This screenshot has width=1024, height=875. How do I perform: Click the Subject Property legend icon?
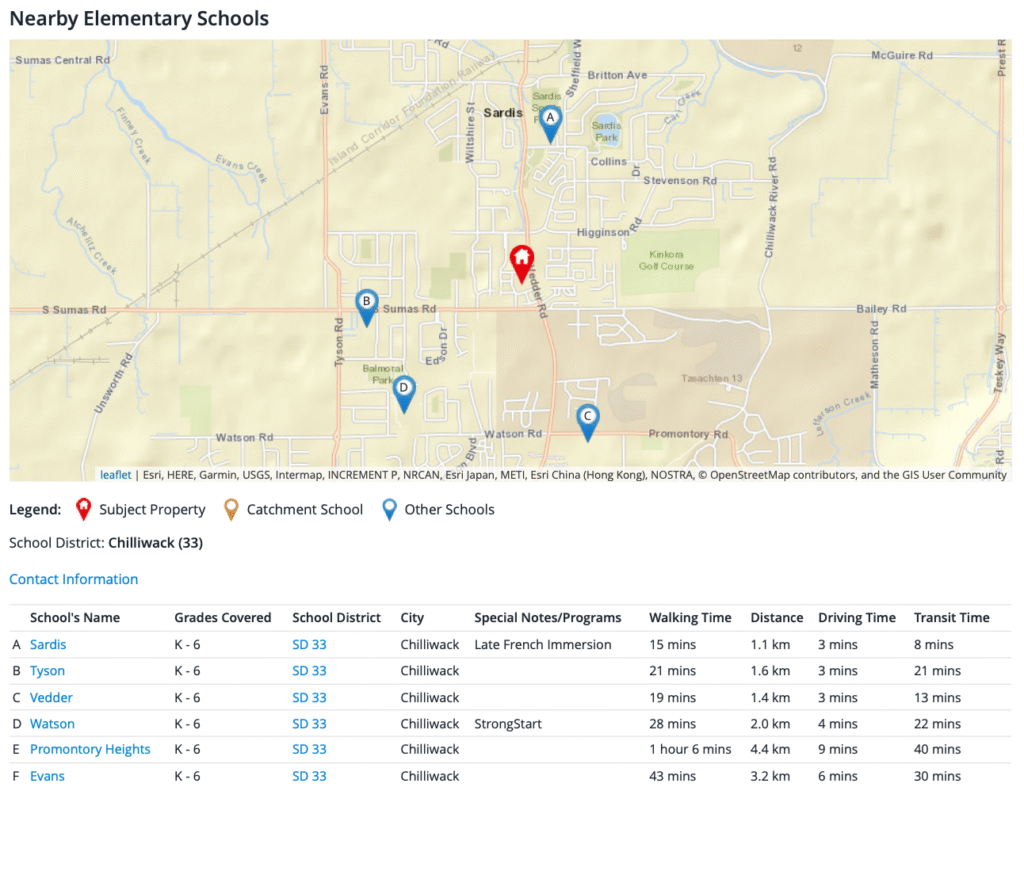(84, 510)
